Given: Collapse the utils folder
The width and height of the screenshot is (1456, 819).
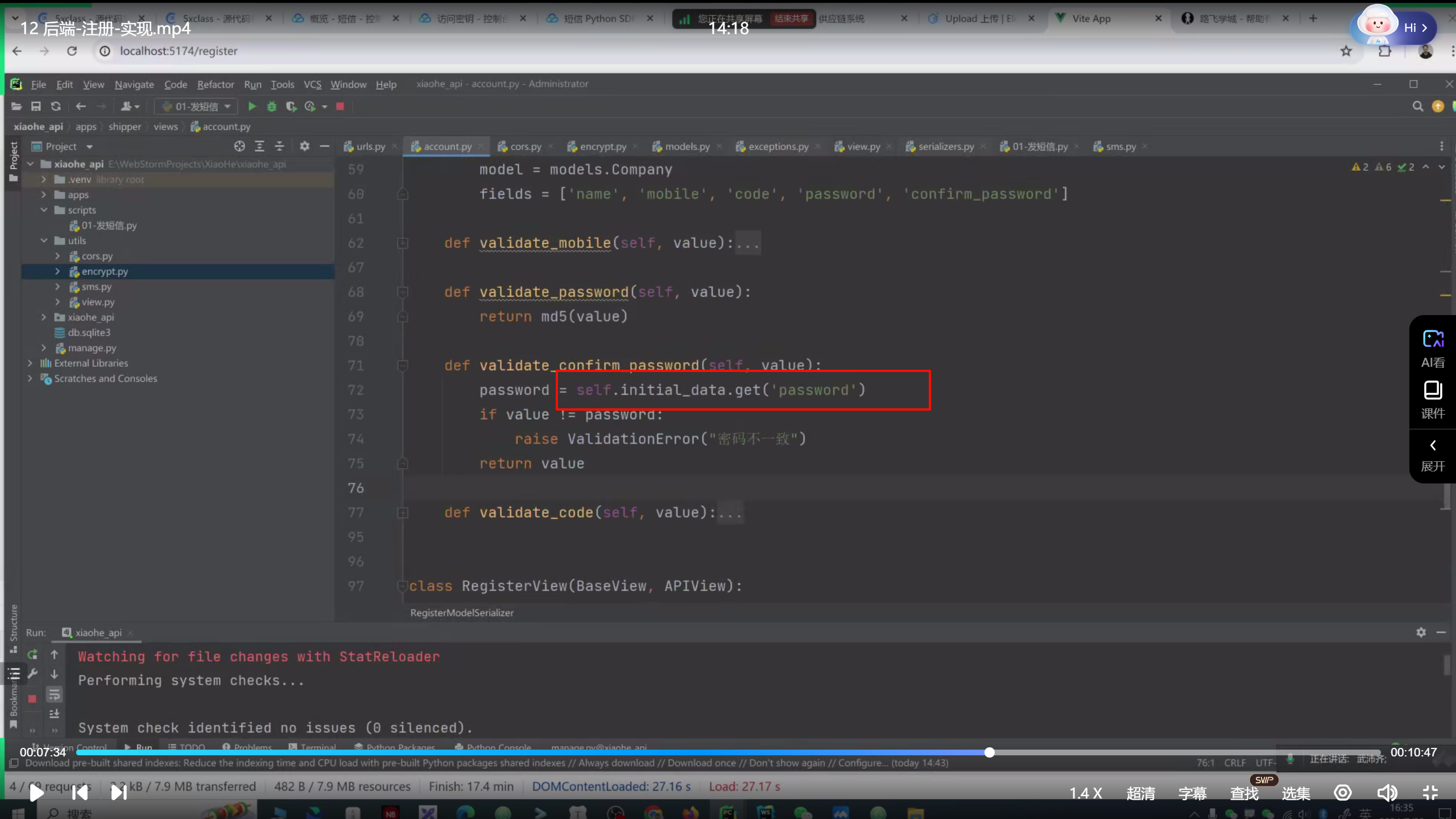Looking at the screenshot, I should [44, 241].
